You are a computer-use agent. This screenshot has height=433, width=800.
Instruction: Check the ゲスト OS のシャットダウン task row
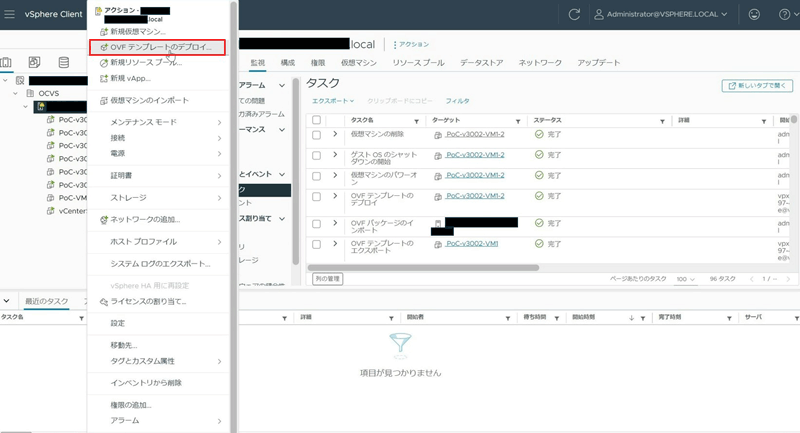pyautogui.click(x=316, y=155)
